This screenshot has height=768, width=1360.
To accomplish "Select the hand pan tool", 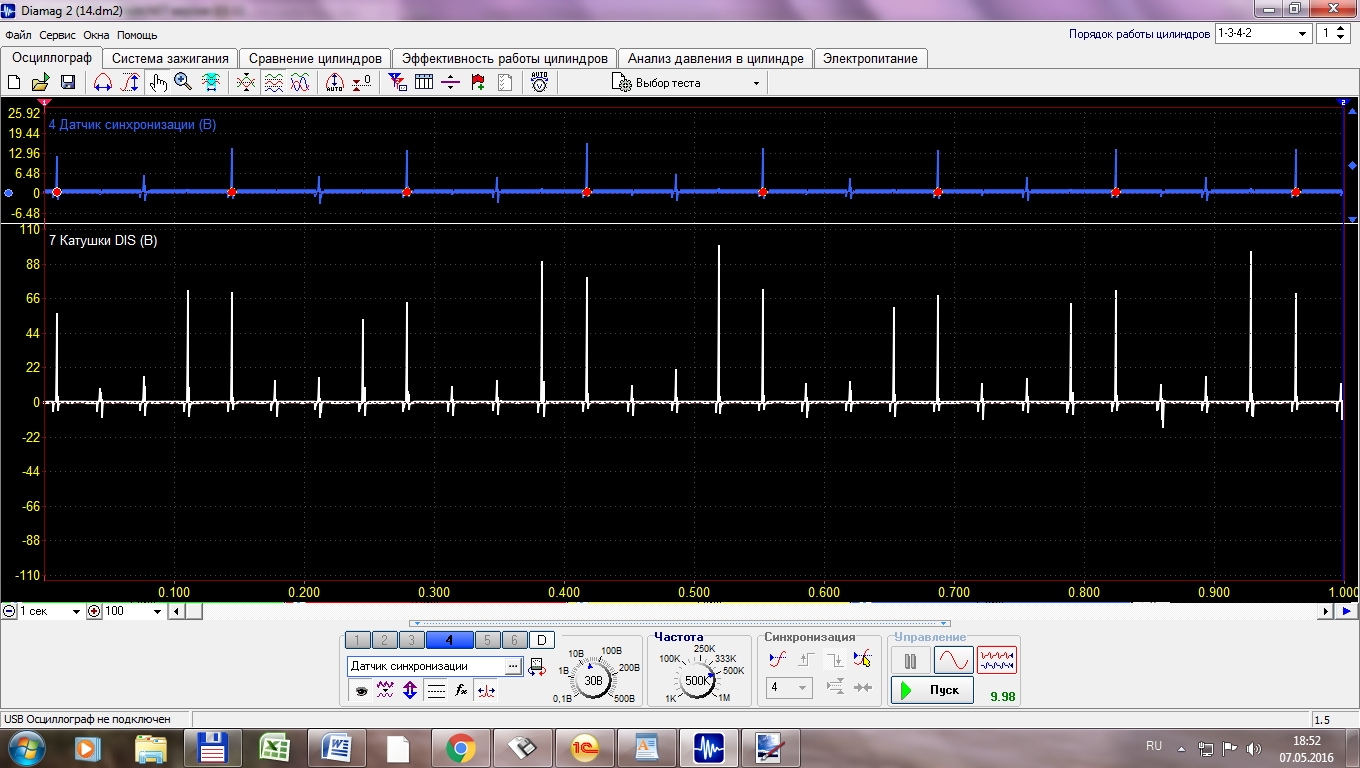I will pos(157,83).
